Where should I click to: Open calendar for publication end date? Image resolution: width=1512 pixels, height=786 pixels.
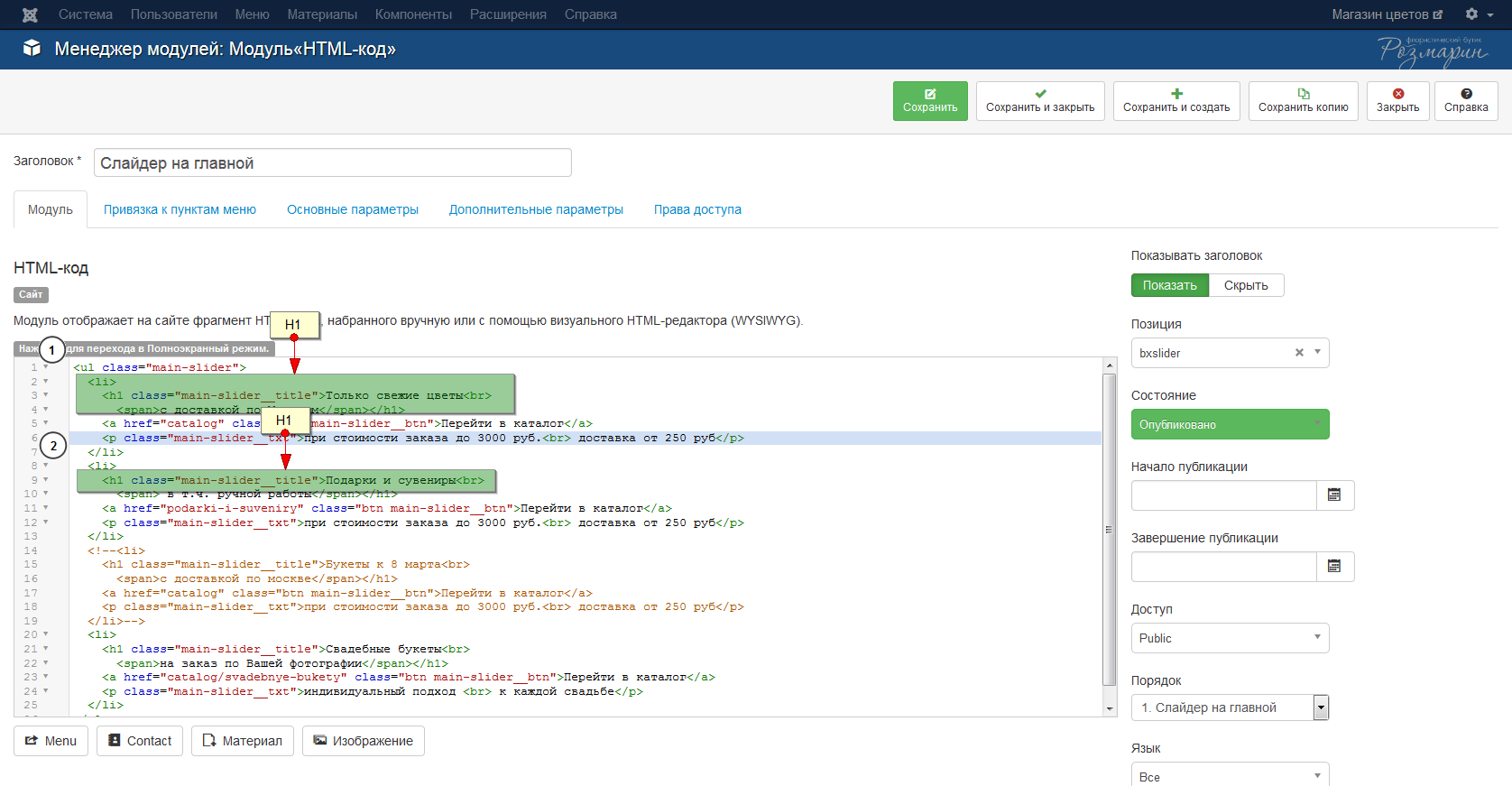(x=1334, y=567)
